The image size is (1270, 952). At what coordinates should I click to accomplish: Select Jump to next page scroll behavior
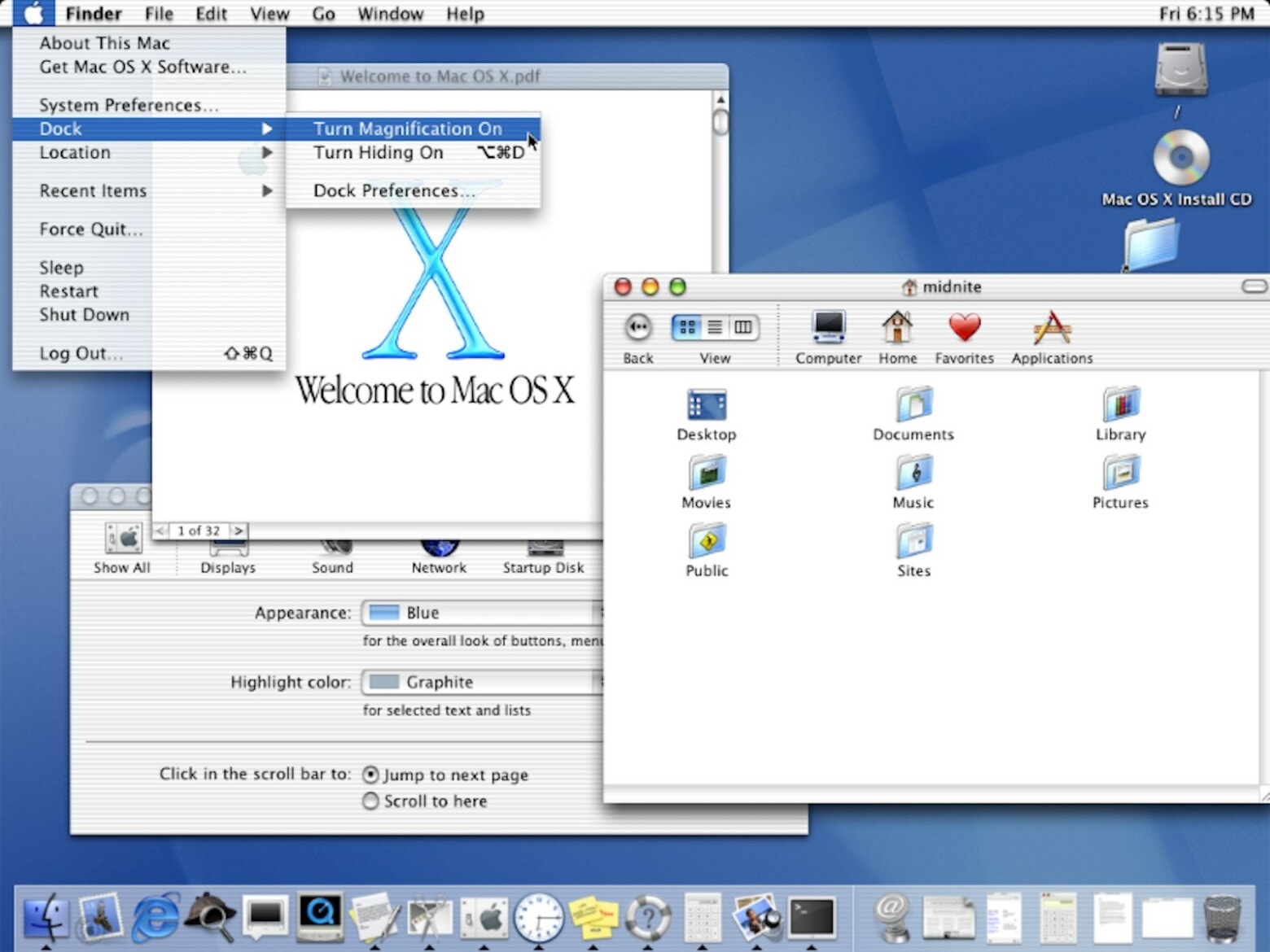click(x=371, y=775)
